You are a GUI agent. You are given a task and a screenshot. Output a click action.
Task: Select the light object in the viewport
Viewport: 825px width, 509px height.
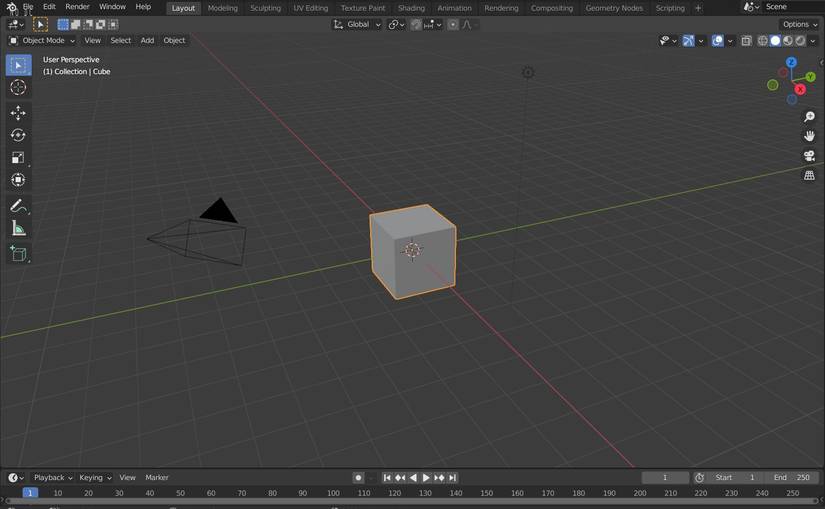coord(528,73)
